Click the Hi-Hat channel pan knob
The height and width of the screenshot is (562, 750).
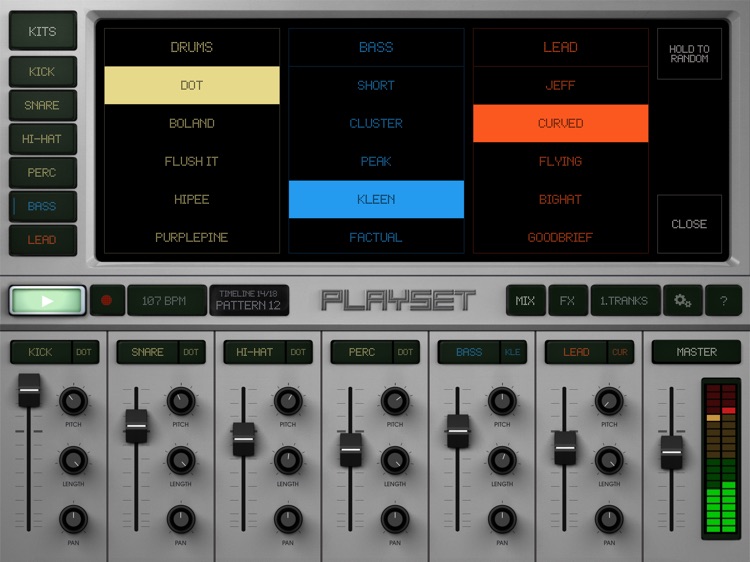288,519
